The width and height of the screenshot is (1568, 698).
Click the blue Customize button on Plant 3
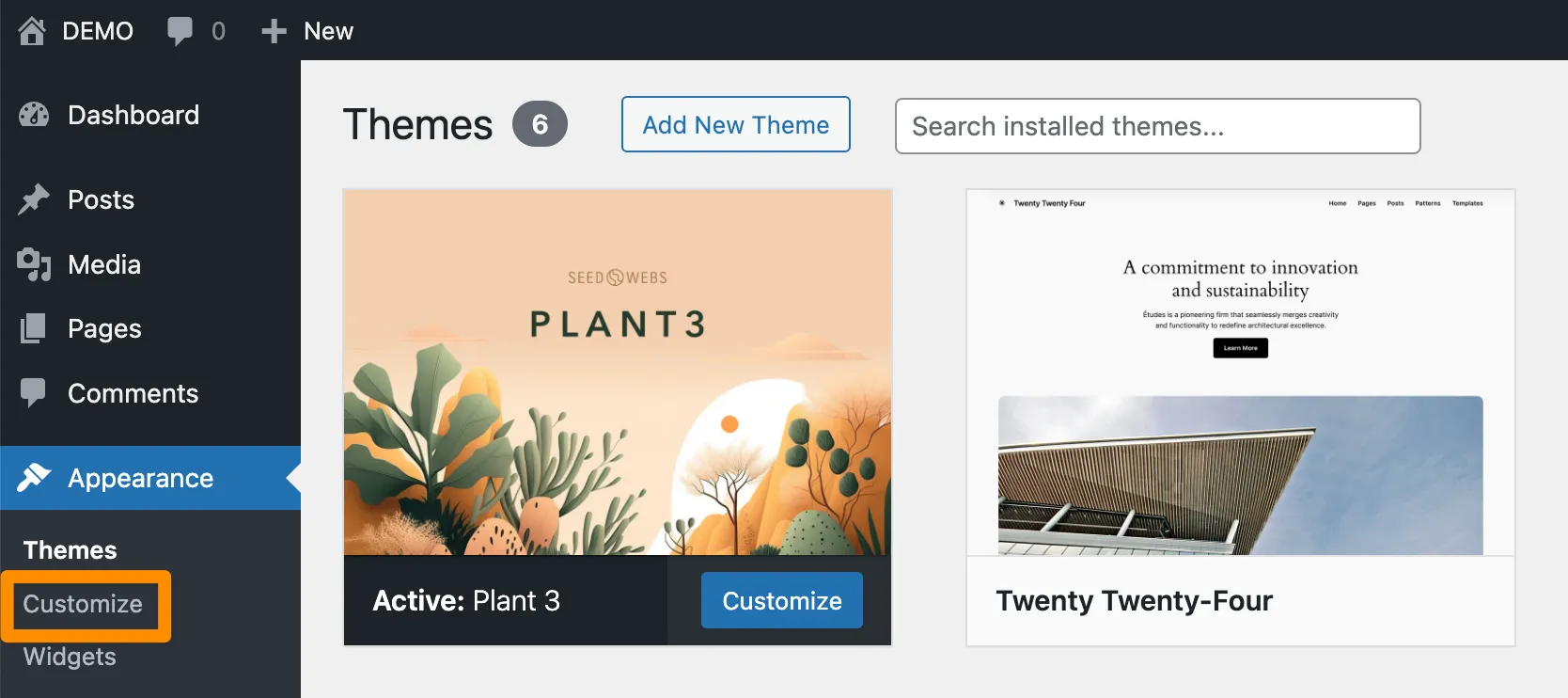pos(781,600)
